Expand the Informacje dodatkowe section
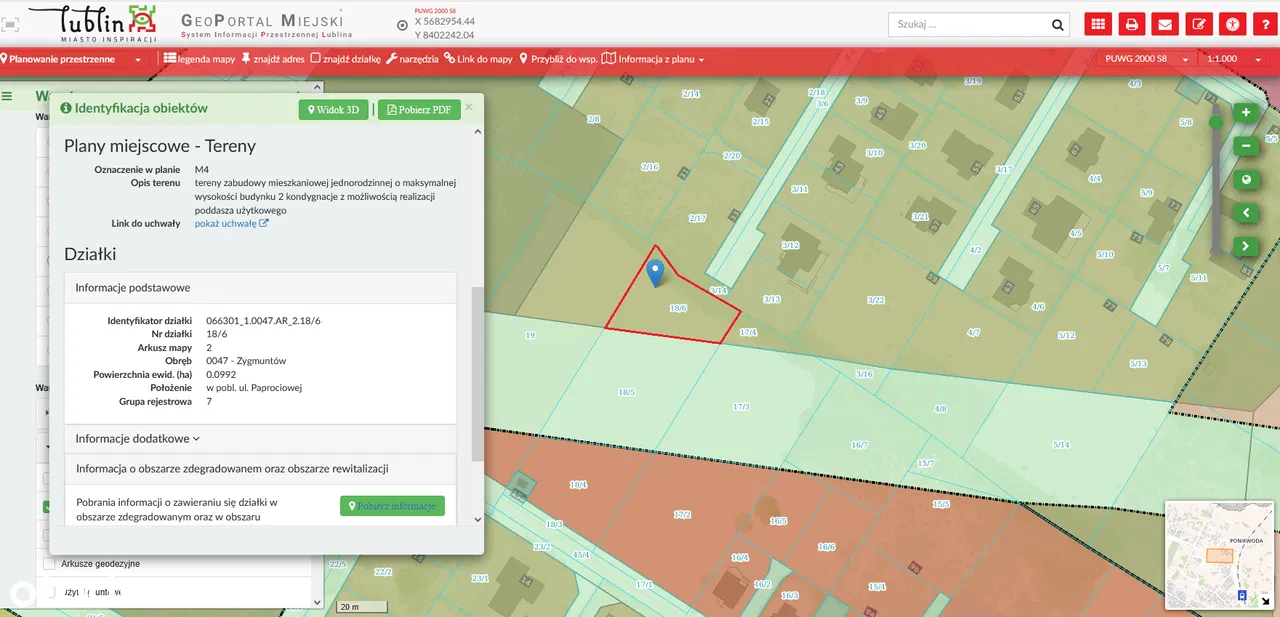Screen dimensions: 1280x617 click(x=138, y=438)
